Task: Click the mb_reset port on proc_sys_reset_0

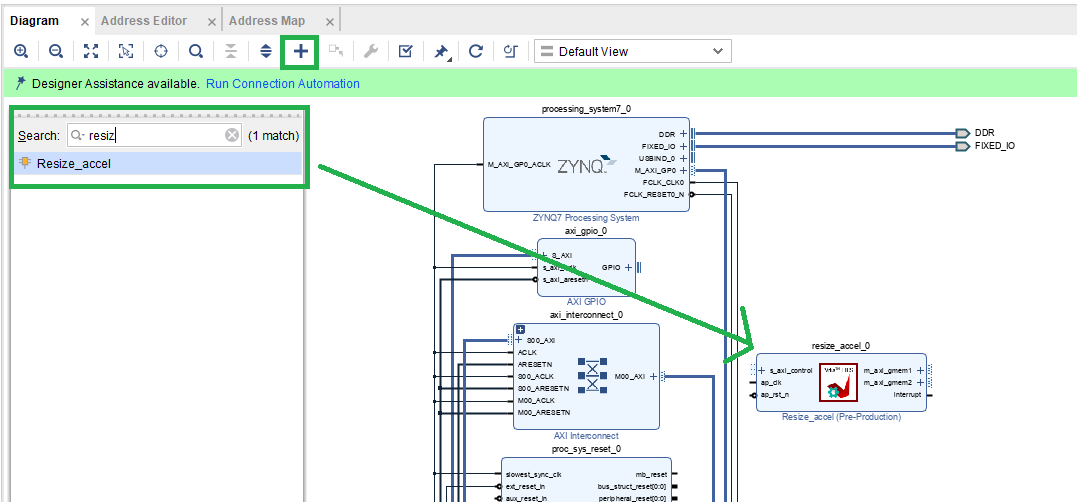Action: pos(653,474)
